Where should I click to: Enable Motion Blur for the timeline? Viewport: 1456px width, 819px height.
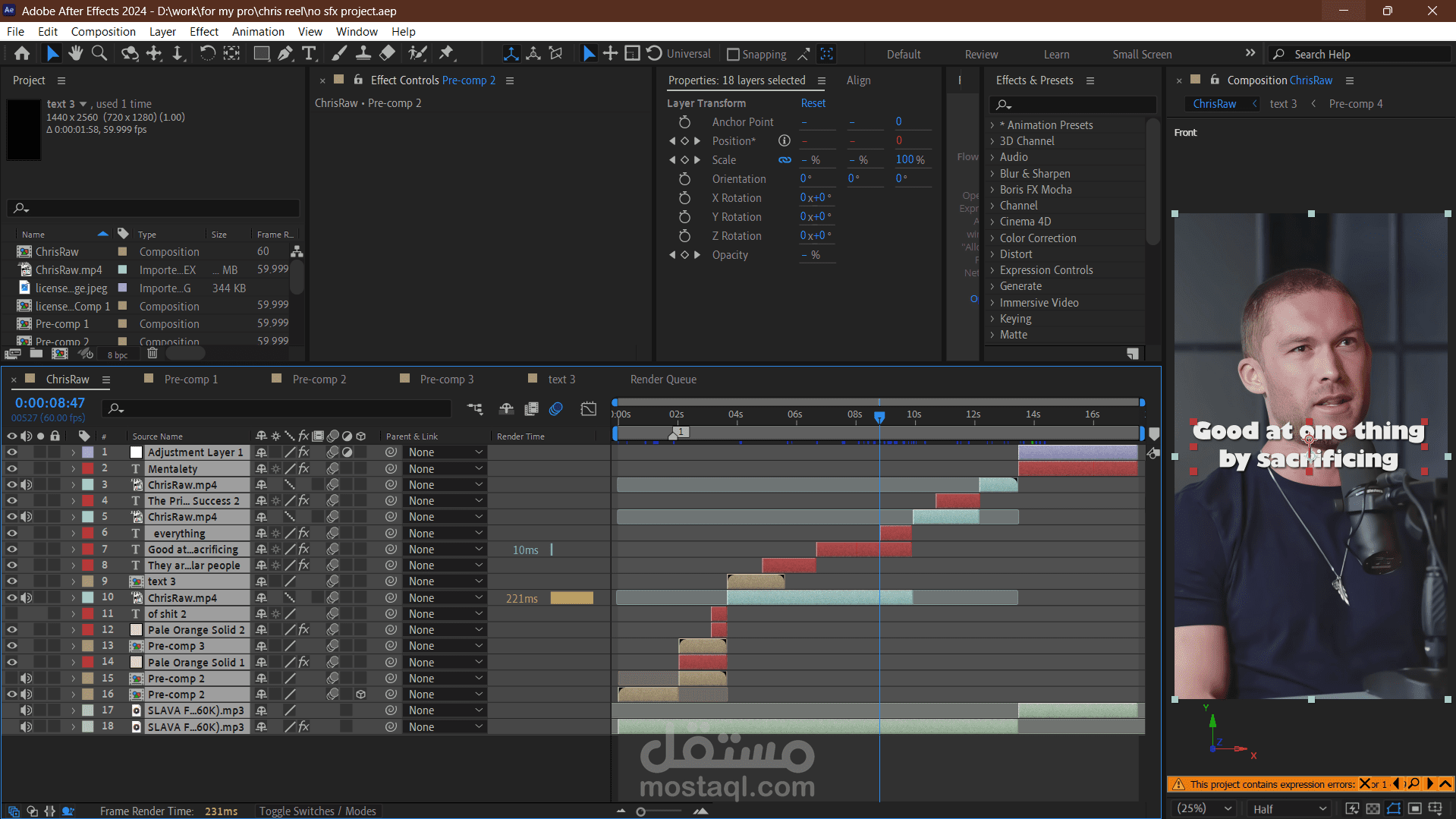click(556, 409)
